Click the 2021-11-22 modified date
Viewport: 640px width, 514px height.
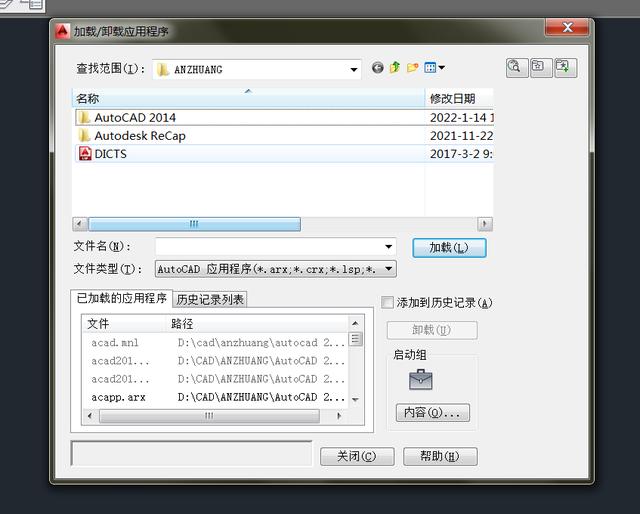[x=461, y=136]
